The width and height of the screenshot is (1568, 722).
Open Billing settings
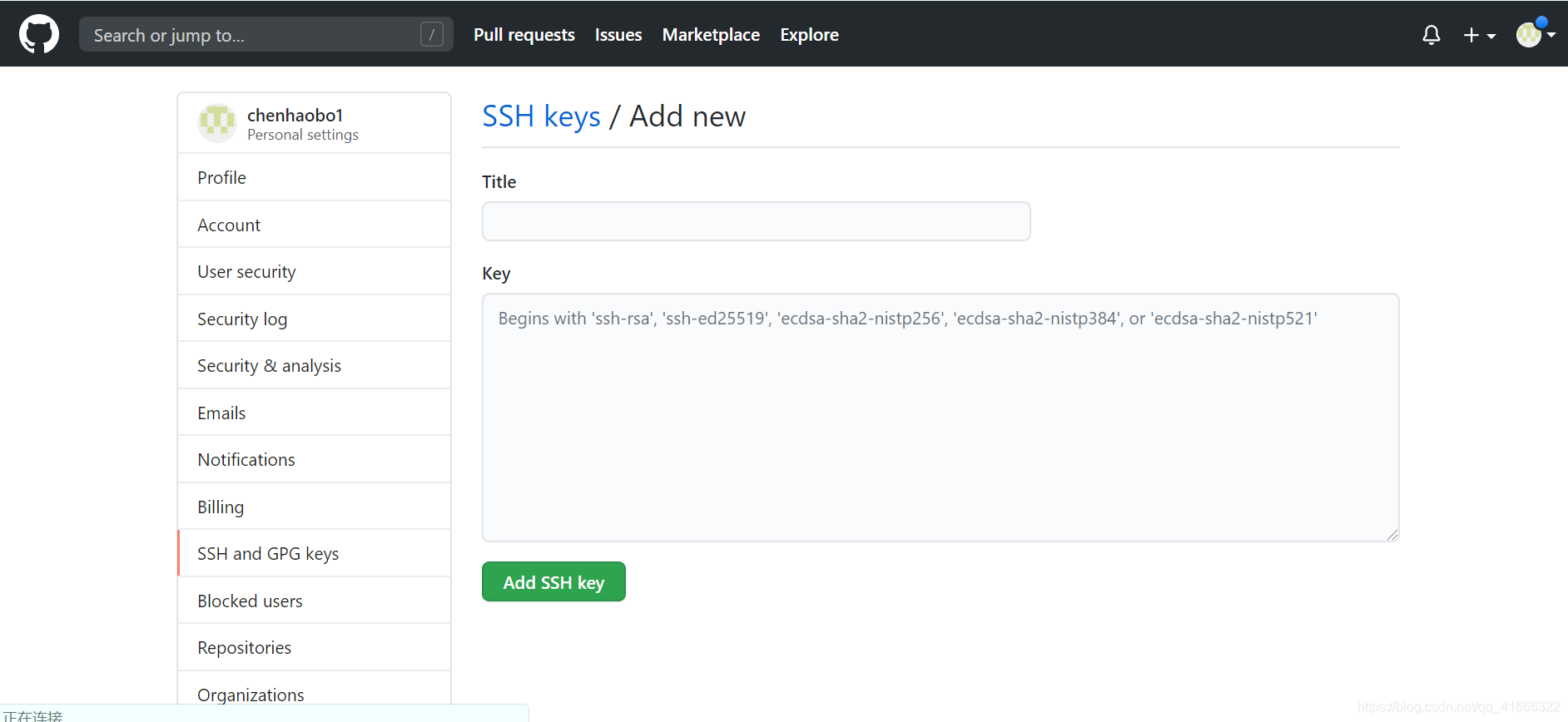click(315, 507)
